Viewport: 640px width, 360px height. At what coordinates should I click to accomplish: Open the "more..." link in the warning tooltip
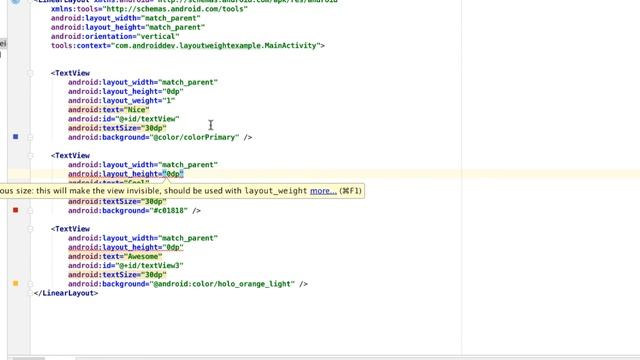point(323,191)
